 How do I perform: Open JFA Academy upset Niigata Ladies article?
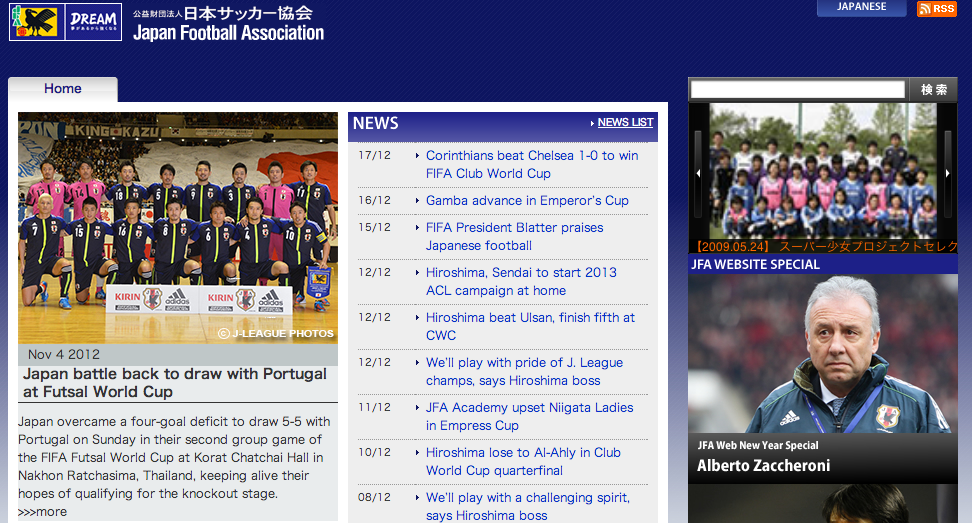coord(529,416)
